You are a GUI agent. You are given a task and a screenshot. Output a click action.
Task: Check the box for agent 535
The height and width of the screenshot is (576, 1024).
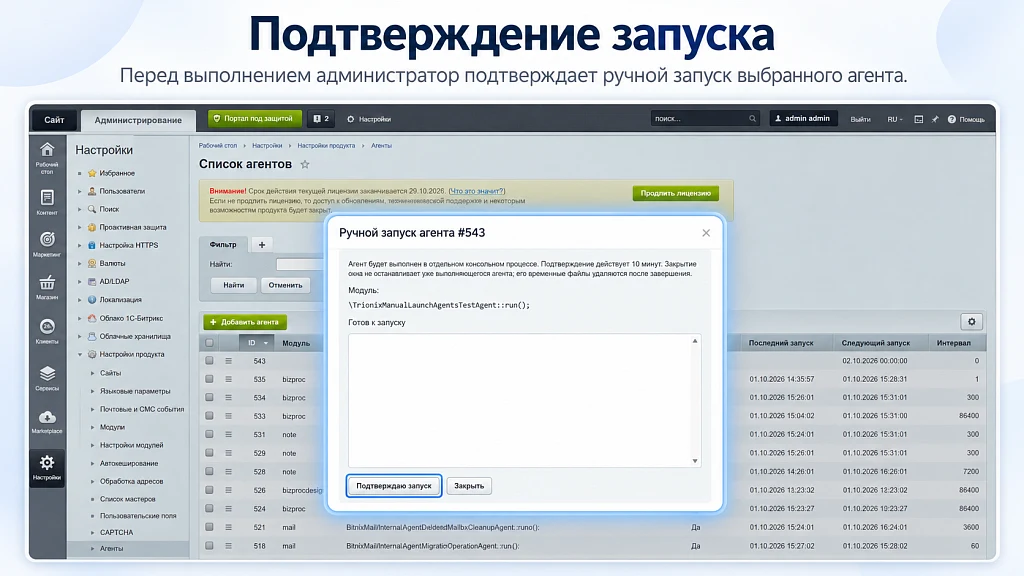click(210, 379)
